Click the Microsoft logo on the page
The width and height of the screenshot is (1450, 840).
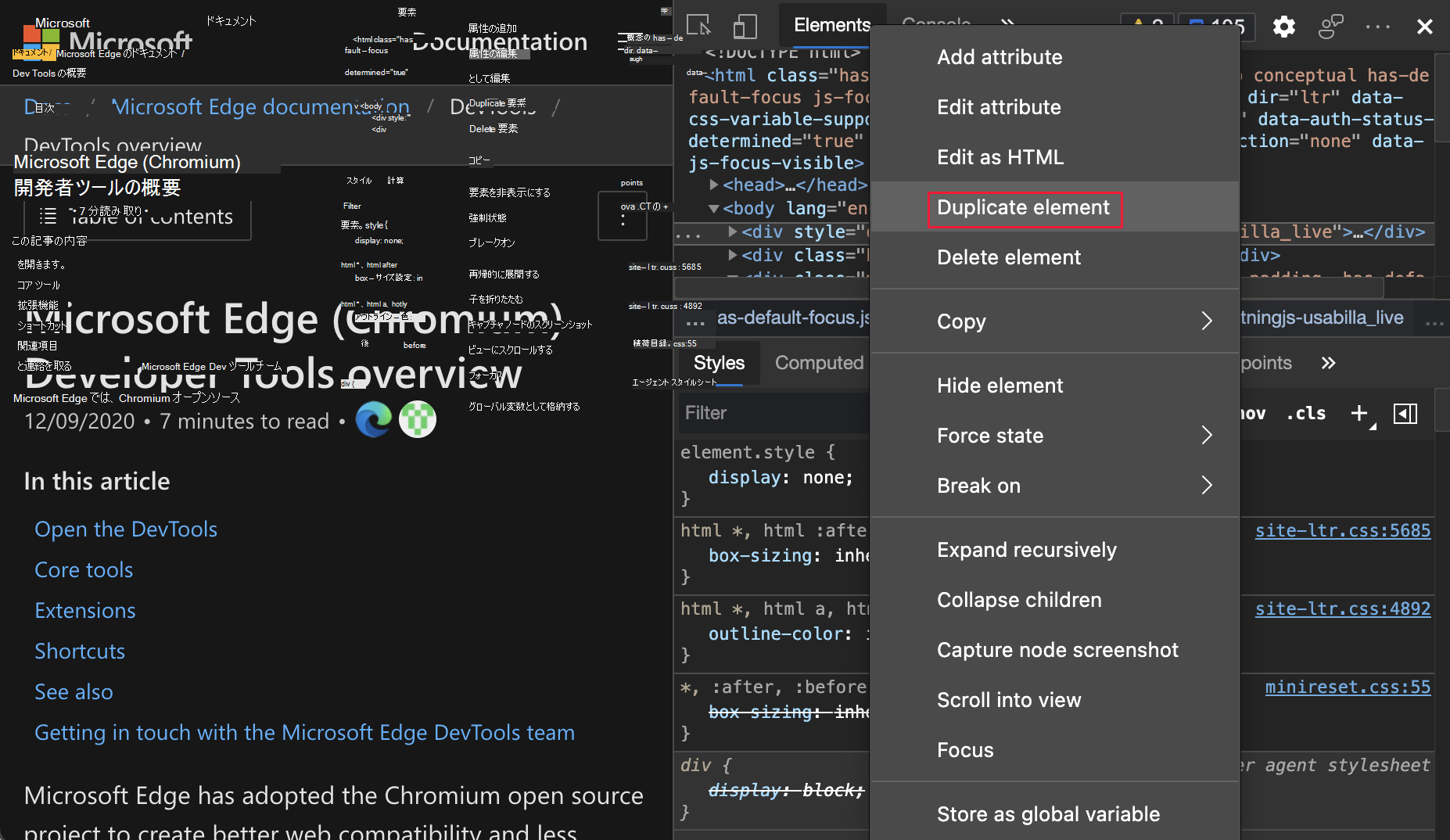[x=41, y=41]
